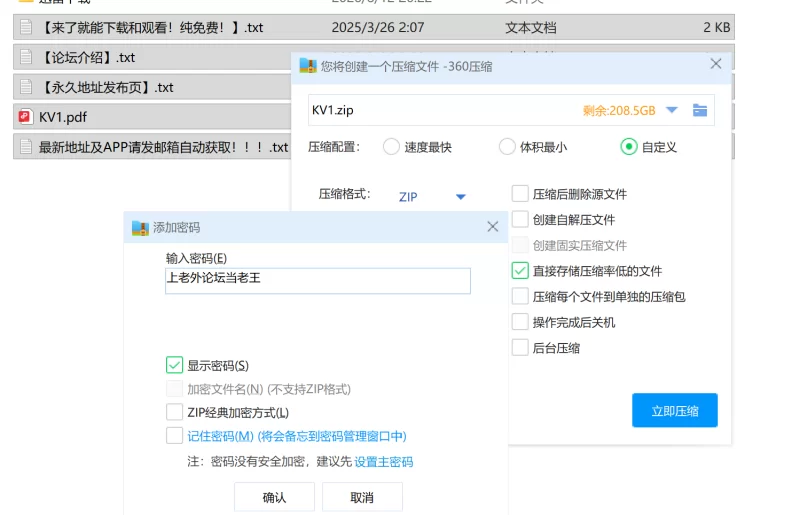Select the 速度最快 compression option
The width and height of the screenshot is (800, 515).
click(x=391, y=147)
